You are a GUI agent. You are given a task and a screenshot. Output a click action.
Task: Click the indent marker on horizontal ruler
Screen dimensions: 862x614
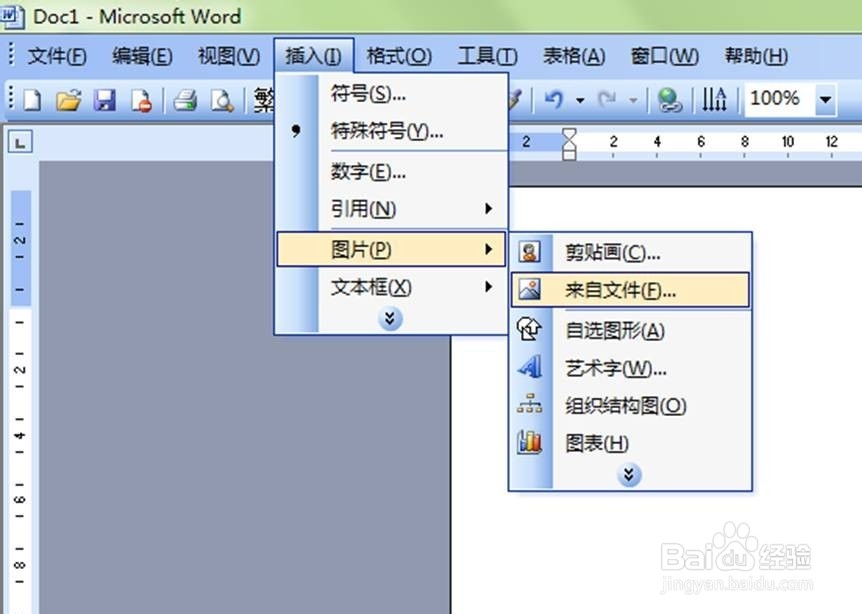pos(569,144)
